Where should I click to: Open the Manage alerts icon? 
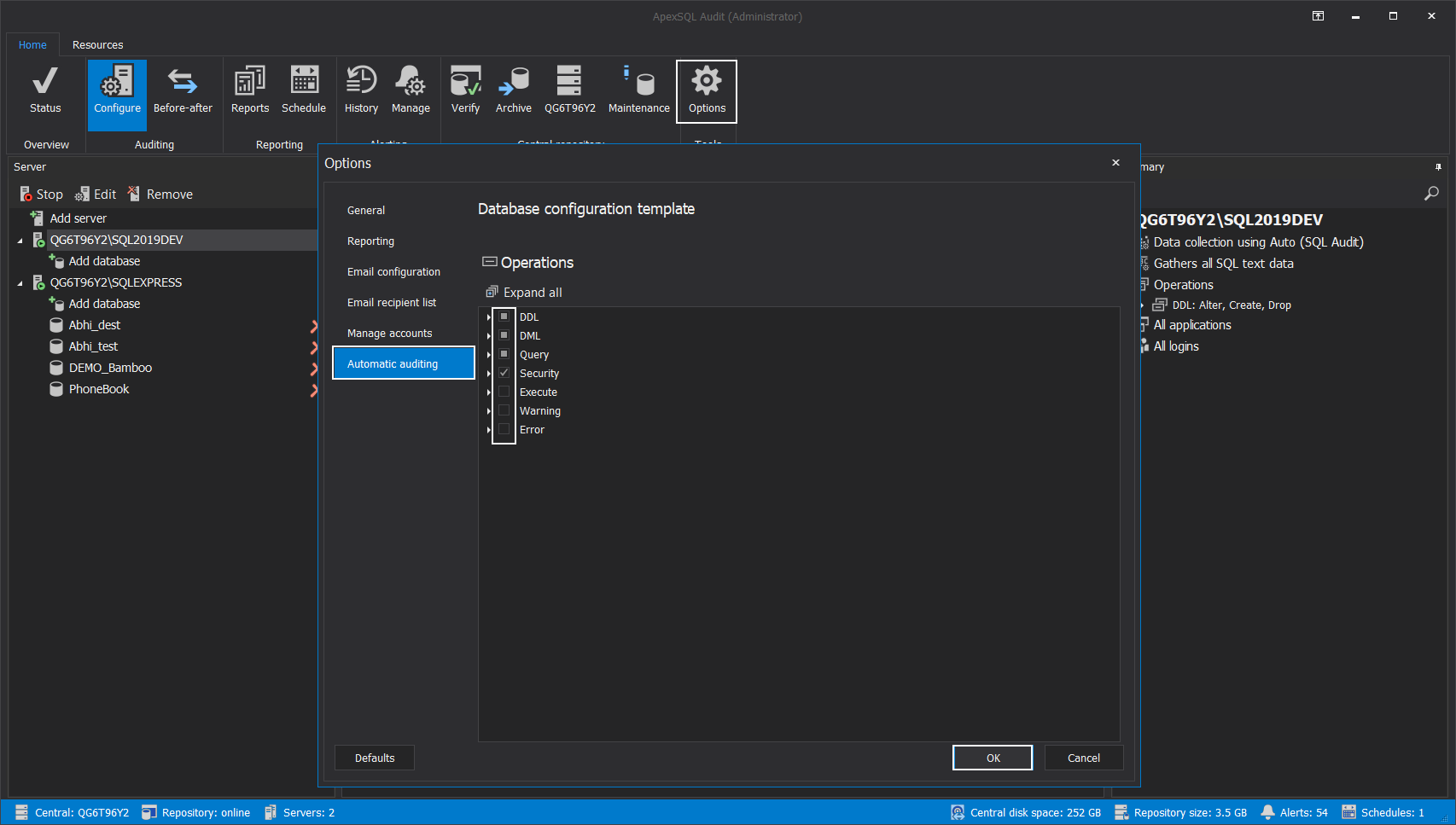[411, 90]
